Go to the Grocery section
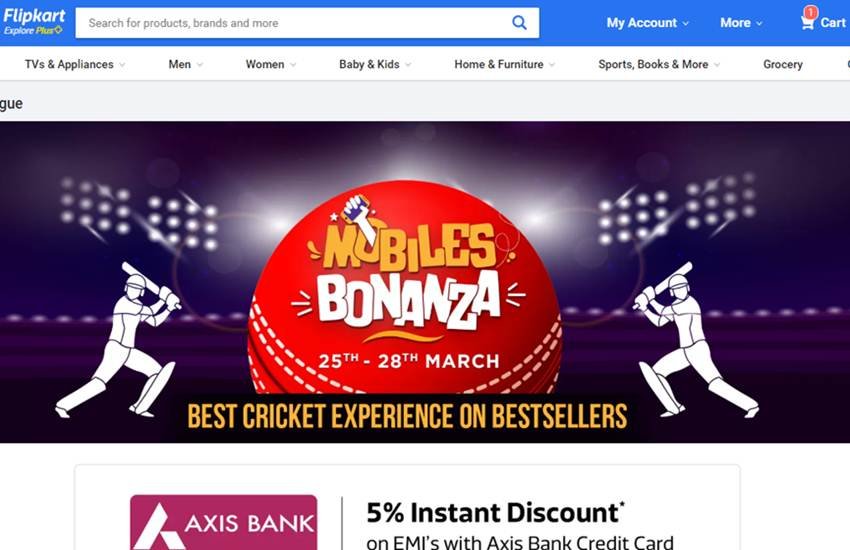850x550 pixels. click(783, 64)
